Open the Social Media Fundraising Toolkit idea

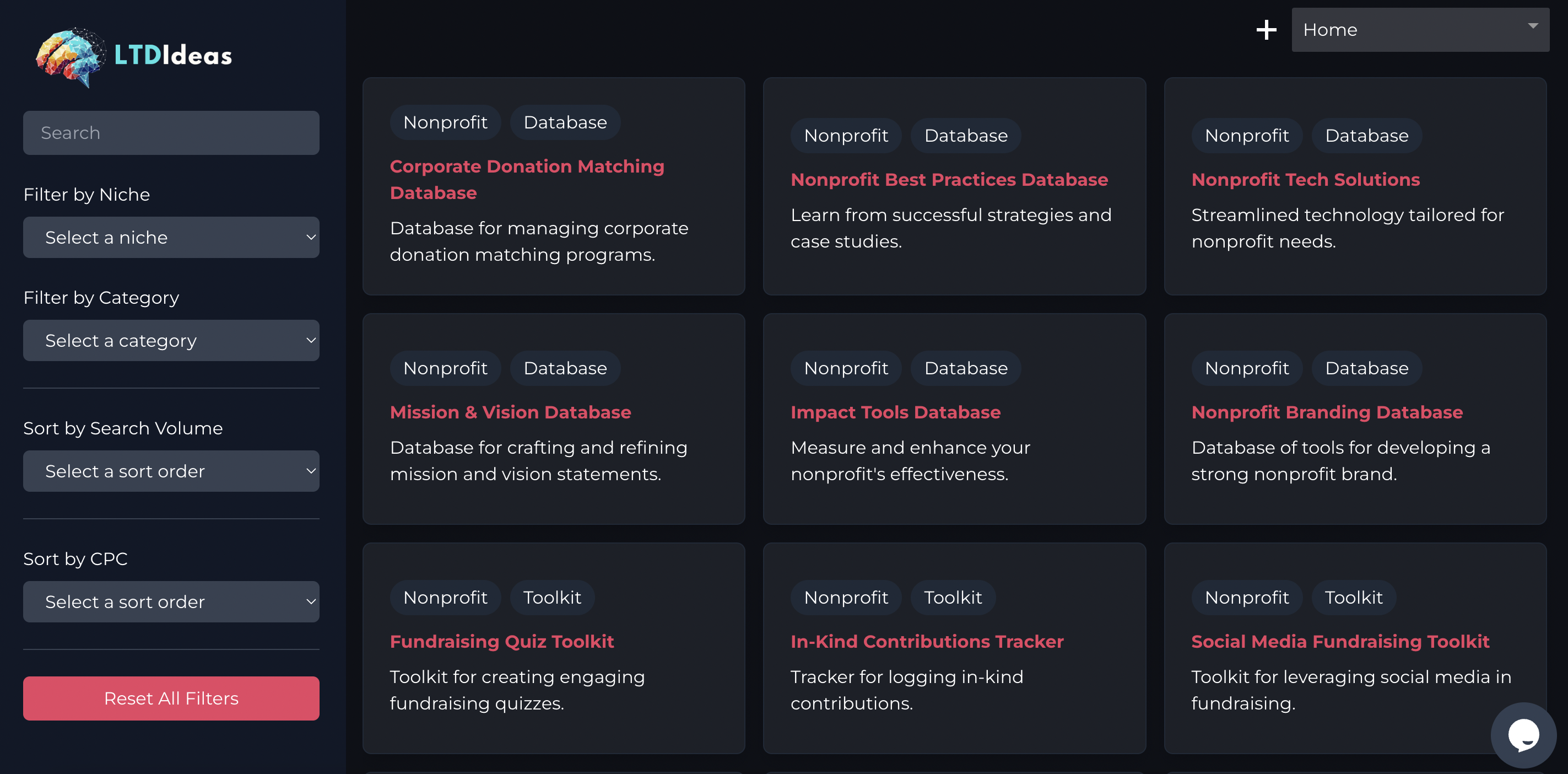(x=1340, y=641)
